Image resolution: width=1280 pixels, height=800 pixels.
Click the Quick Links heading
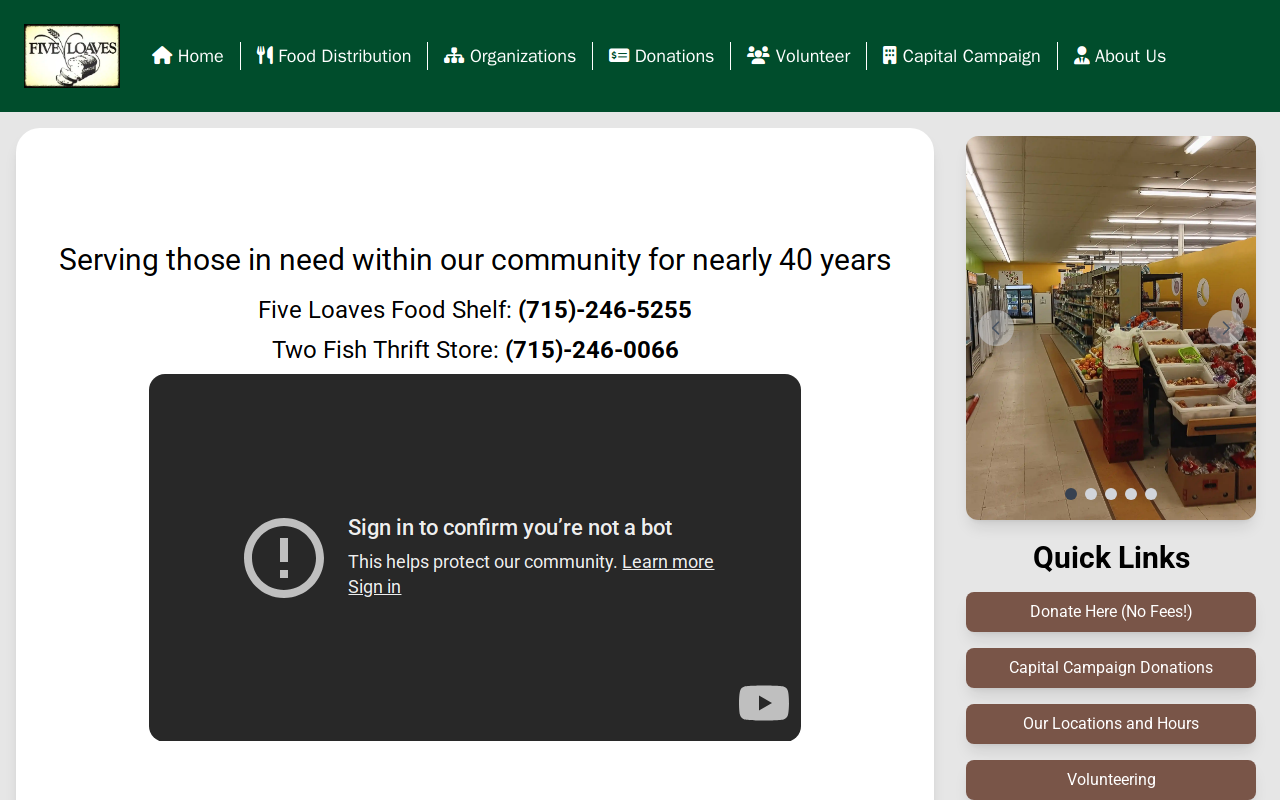1111,558
